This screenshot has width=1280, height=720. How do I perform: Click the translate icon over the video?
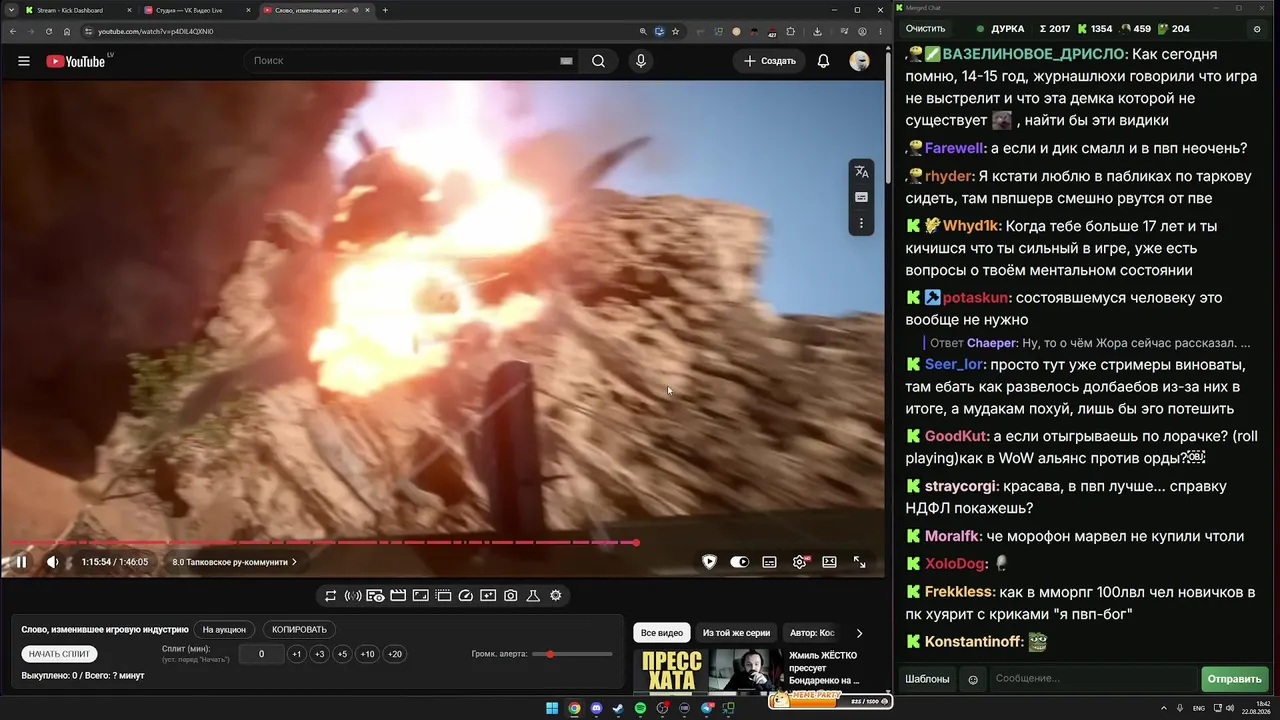click(861, 172)
